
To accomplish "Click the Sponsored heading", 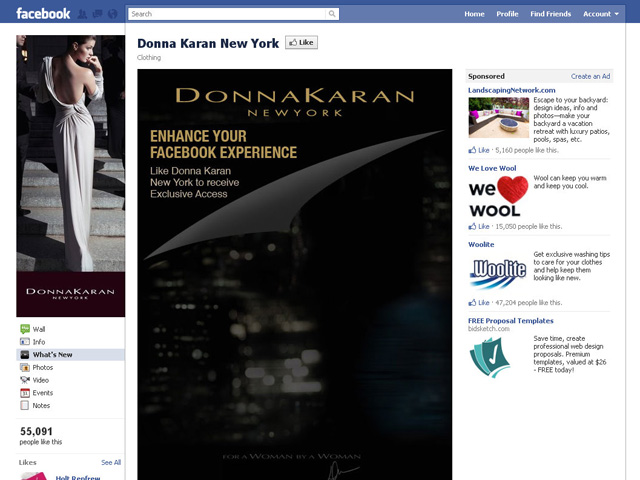I will tap(486, 76).
